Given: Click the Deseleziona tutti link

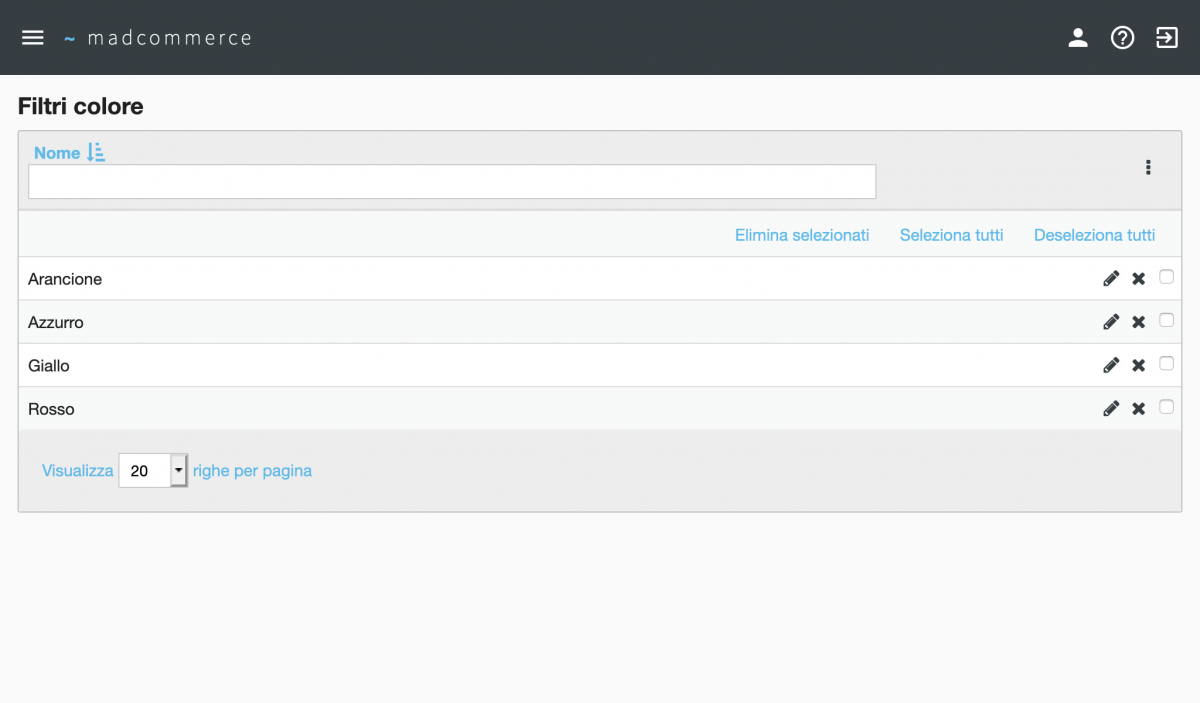Looking at the screenshot, I should (x=1094, y=235).
